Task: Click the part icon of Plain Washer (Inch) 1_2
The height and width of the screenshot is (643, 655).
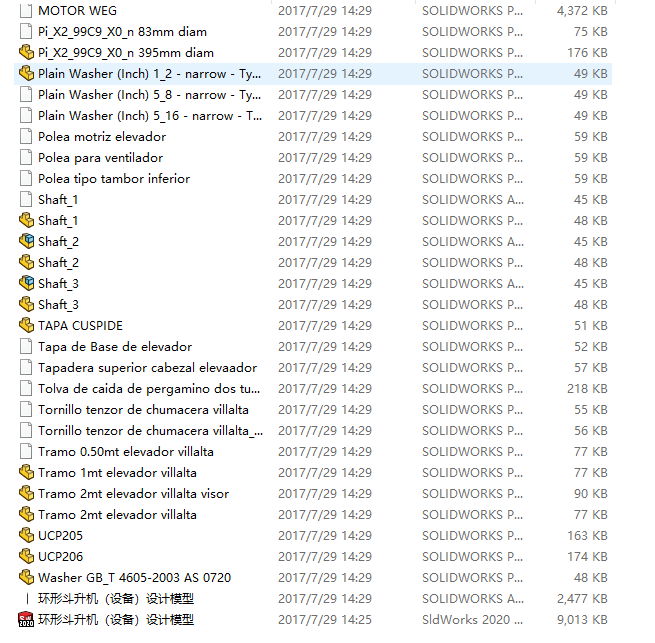Action: 26,74
